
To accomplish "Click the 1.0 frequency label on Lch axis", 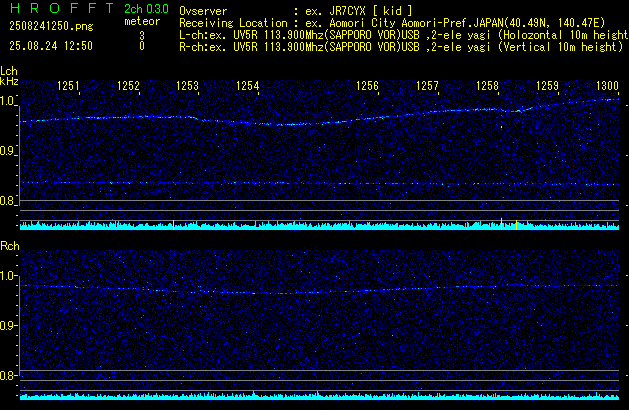I will (x=7, y=101).
